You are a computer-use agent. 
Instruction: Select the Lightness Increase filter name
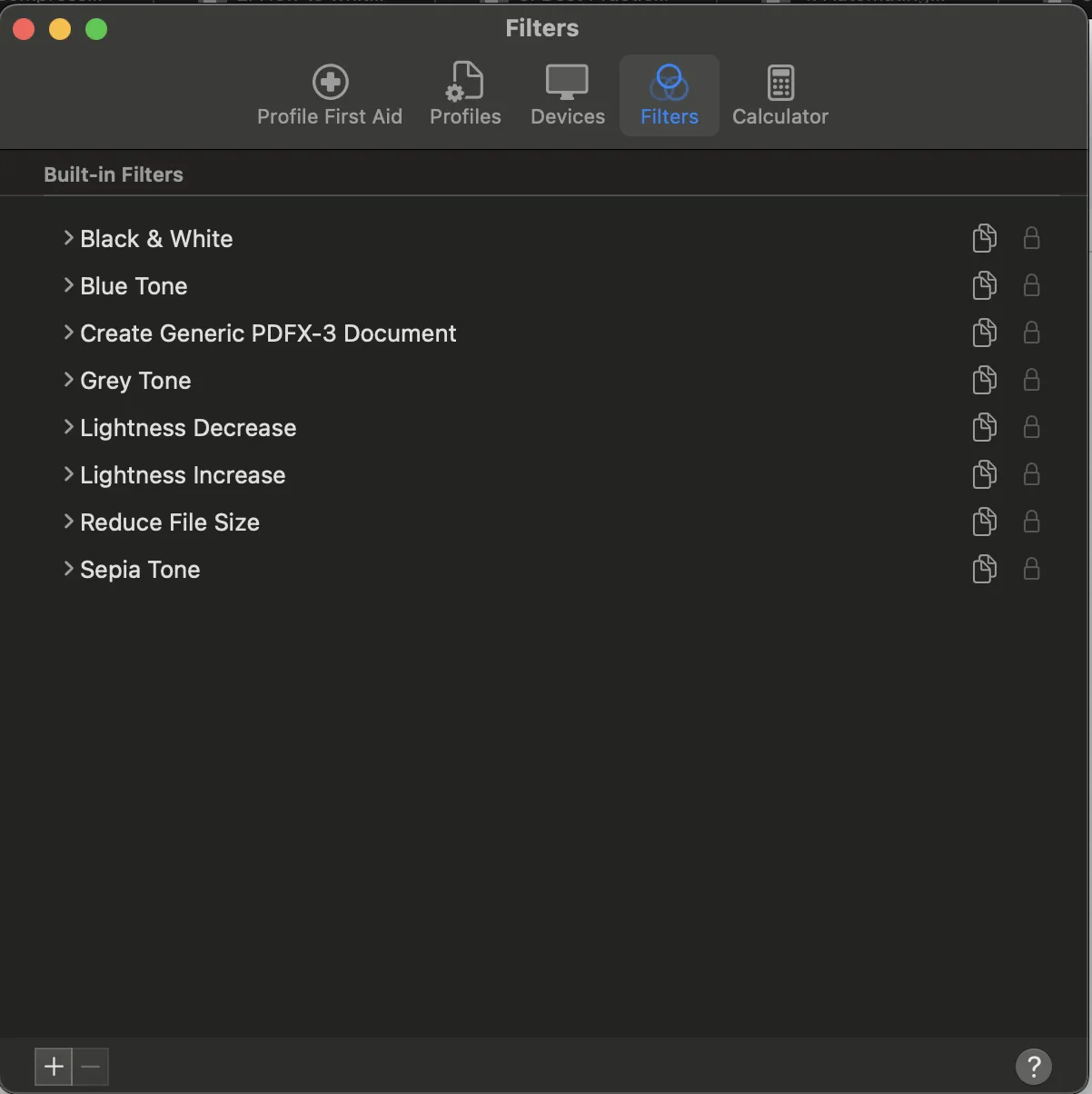tap(183, 475)
